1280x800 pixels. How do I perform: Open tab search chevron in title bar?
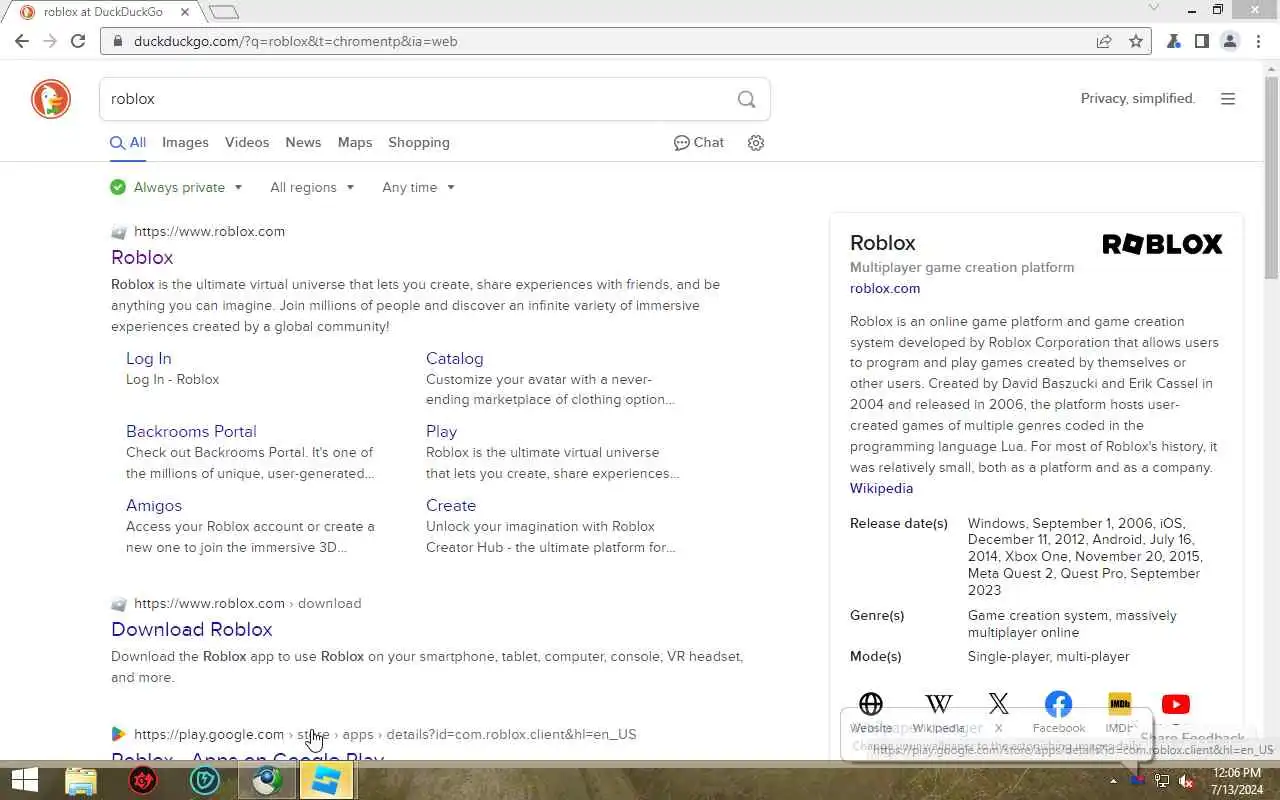coord(1153,8)
